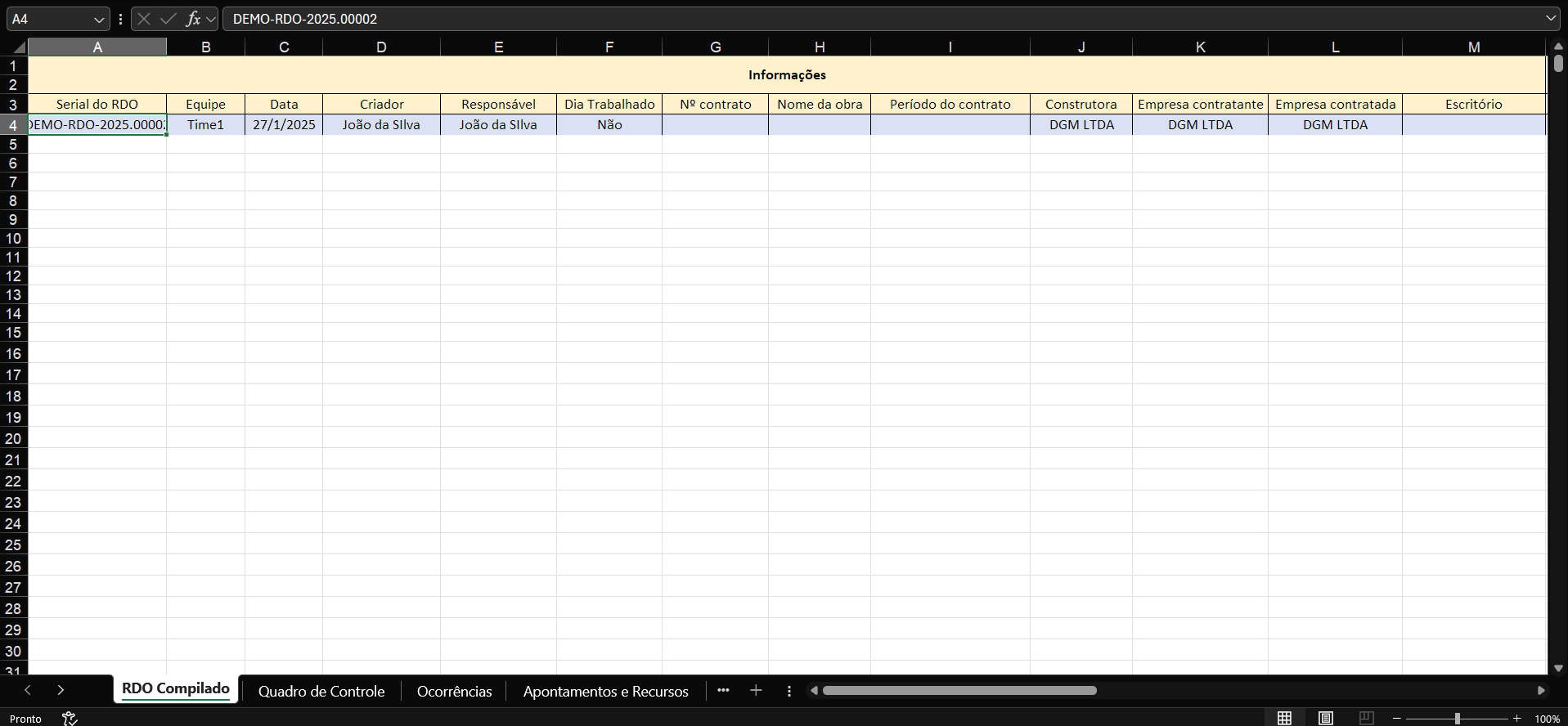Select the Dia Trabalhado cell containing Não
This screenshot has width=1568, height=726.
coord(609,124)
